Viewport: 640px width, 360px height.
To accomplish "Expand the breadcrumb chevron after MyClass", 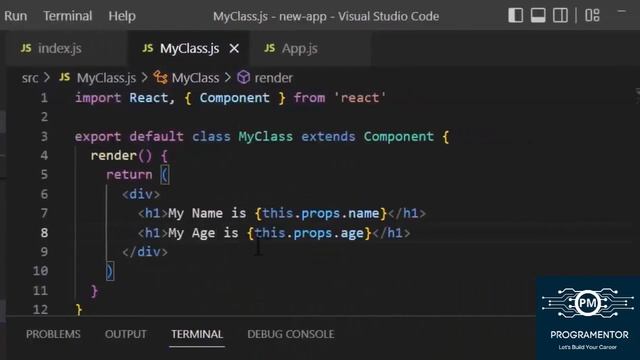I will (x=228, y=77).
